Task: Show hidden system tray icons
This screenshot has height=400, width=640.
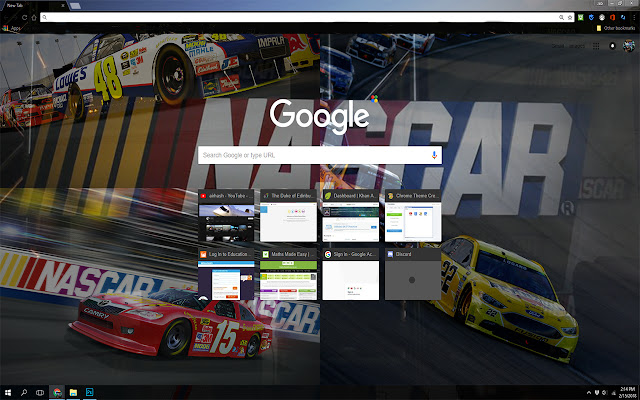Action: (589, 393)
